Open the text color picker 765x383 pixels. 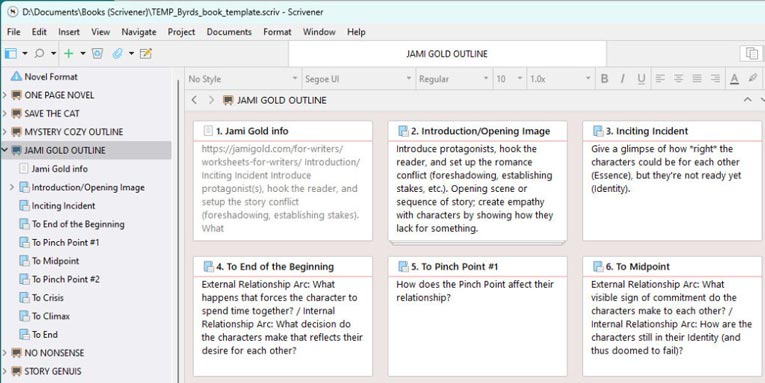[734, 79]
